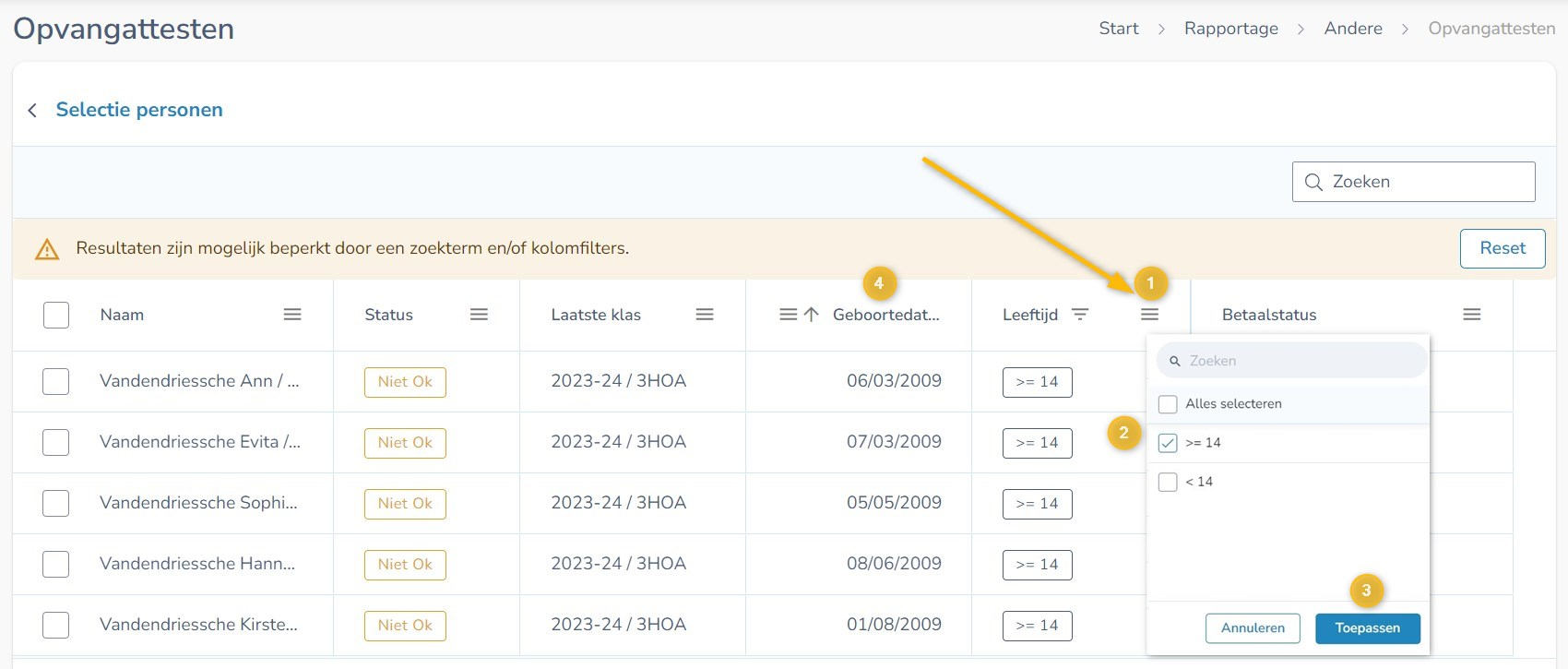This screenshot has width=1568, height=669.
Task: Click the ascending sort arrow on Geboortedatum
Action: point(812,315)
